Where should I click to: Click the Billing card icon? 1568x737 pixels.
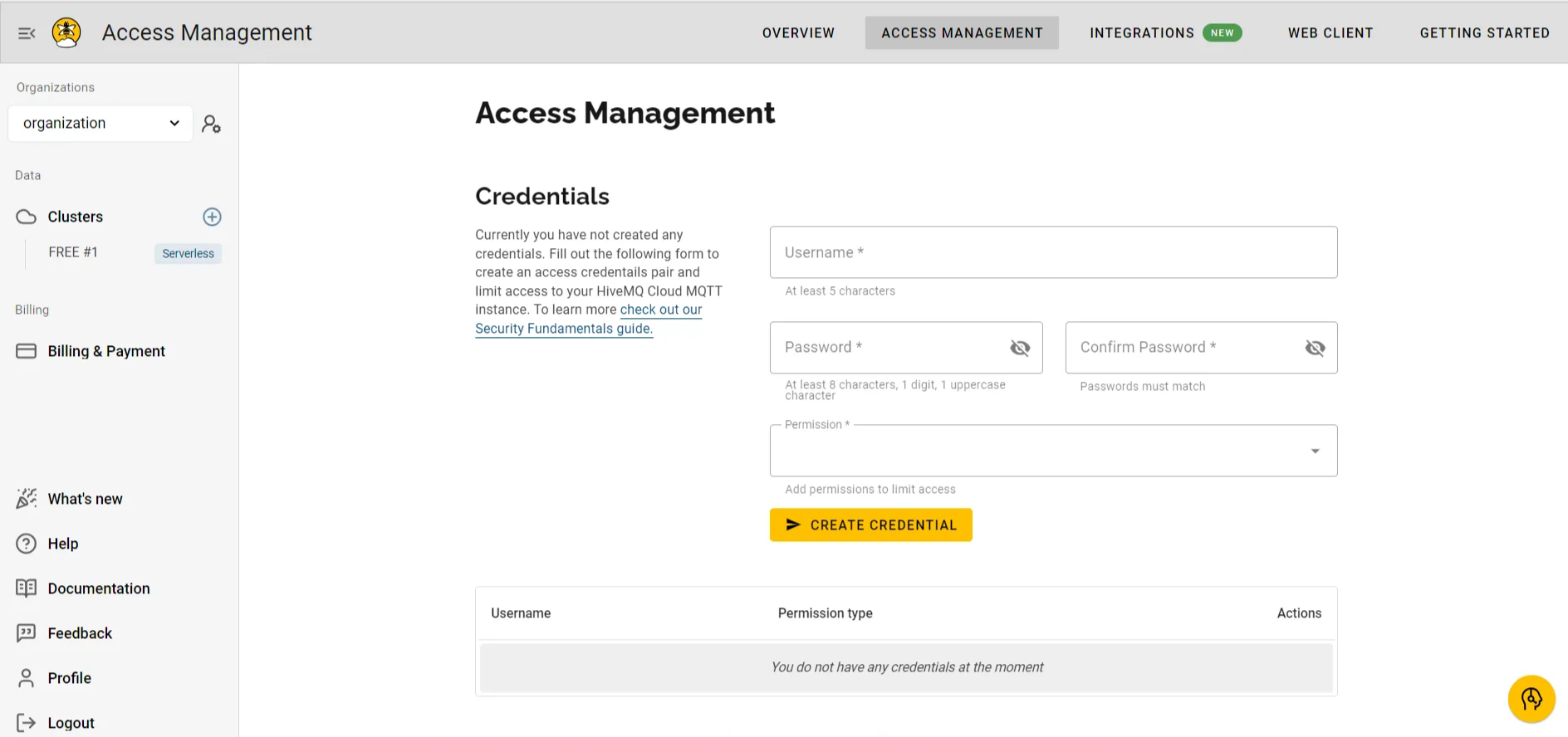pyautogui.click(x=27, y=351)
